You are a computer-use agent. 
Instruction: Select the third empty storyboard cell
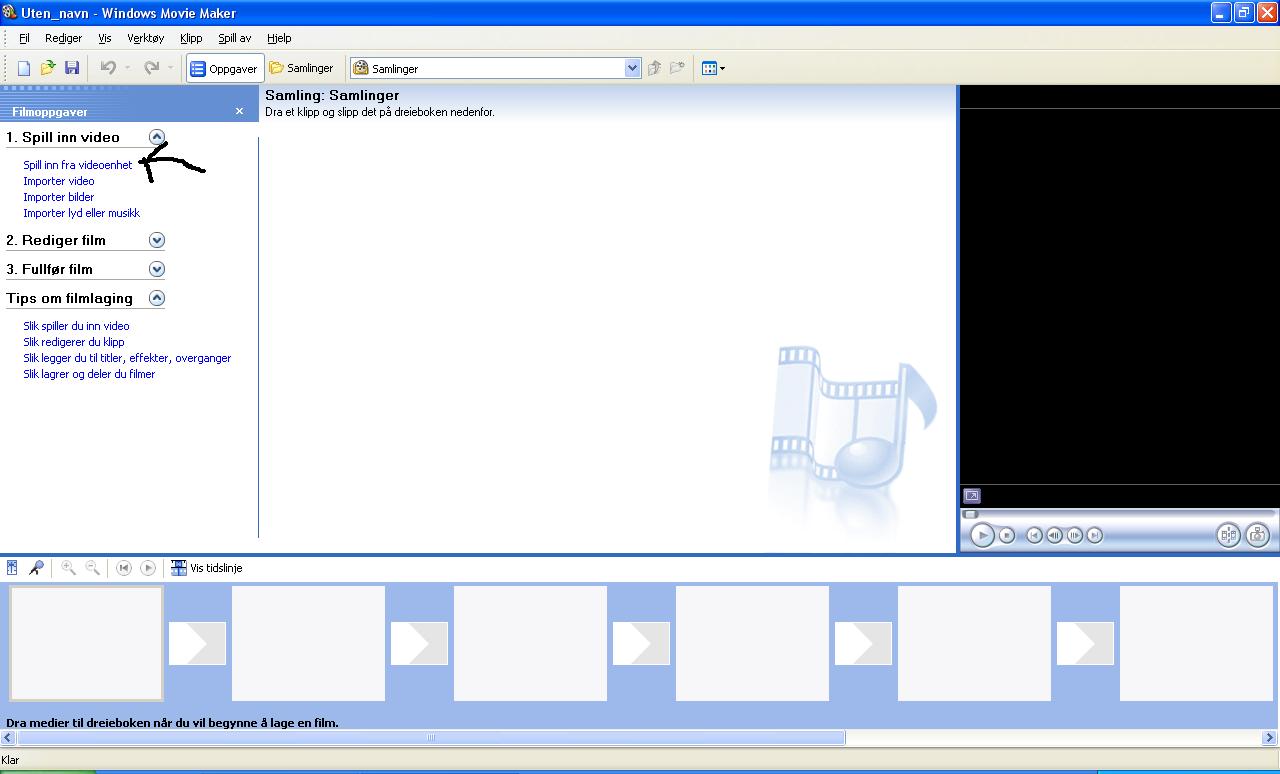pyautogui.click(x=530, y=643)
